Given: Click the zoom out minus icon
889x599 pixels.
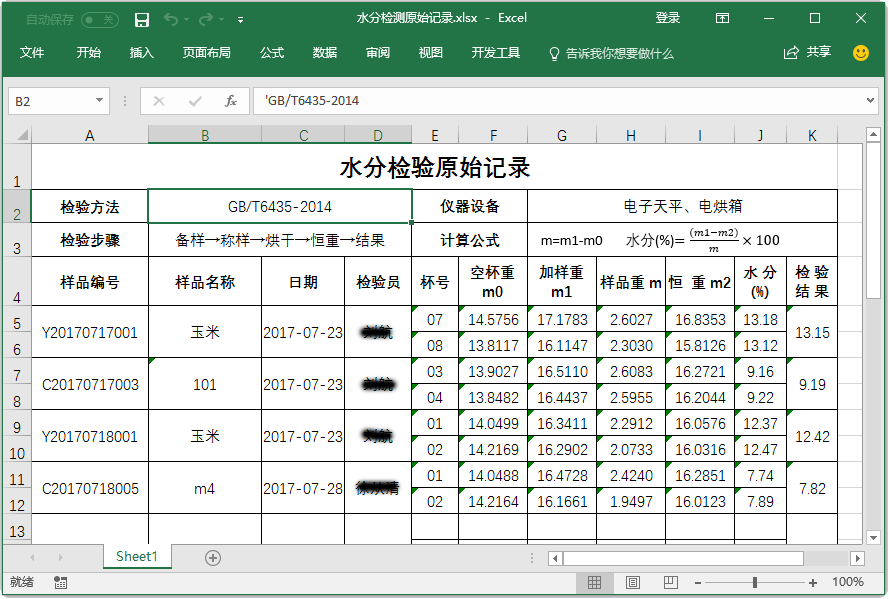Looking at the screenshot, I should 698,583.
